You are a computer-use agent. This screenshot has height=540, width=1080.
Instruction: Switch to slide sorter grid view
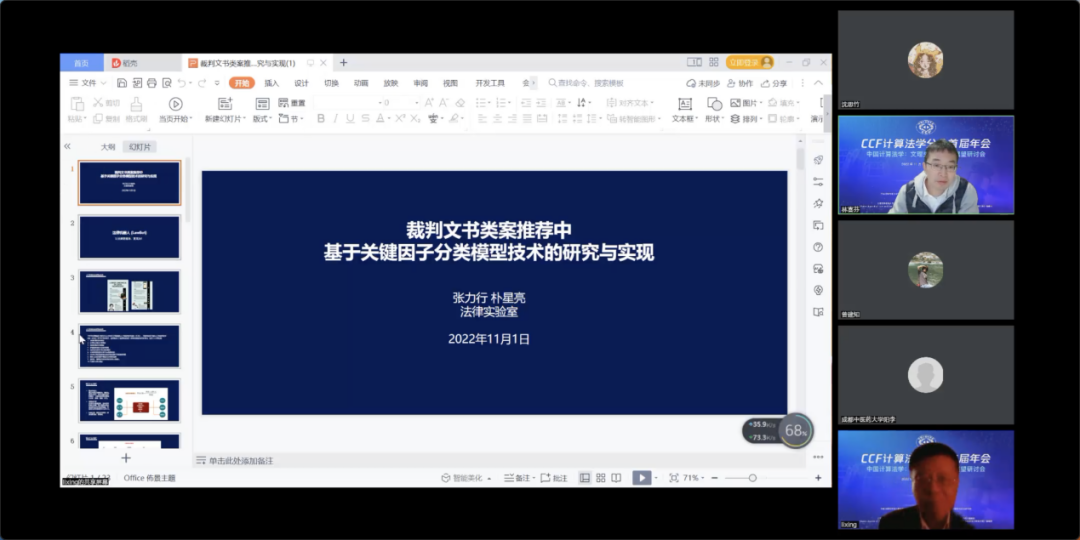601,477
